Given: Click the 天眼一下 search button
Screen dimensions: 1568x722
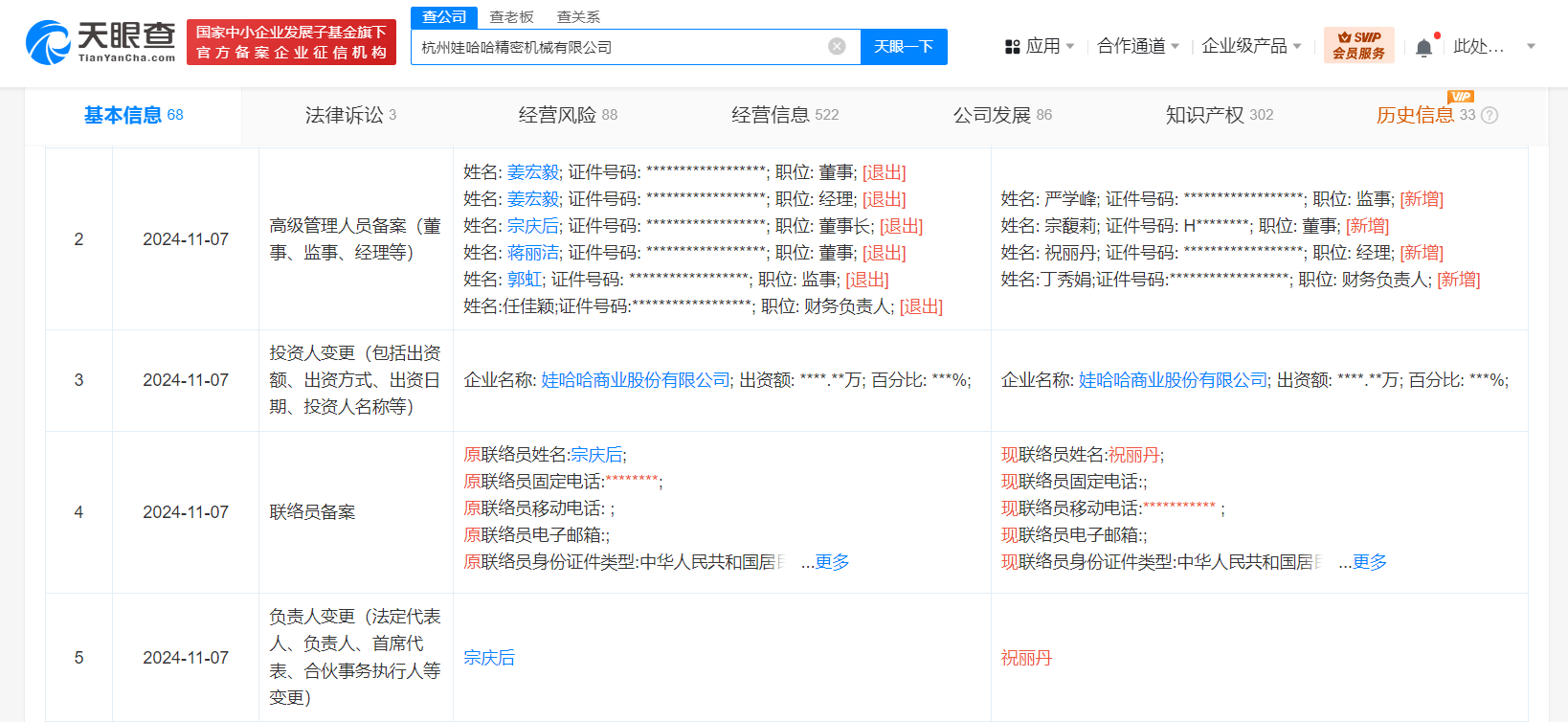Looking at the screenshot, I should click(x=904, y=46).
